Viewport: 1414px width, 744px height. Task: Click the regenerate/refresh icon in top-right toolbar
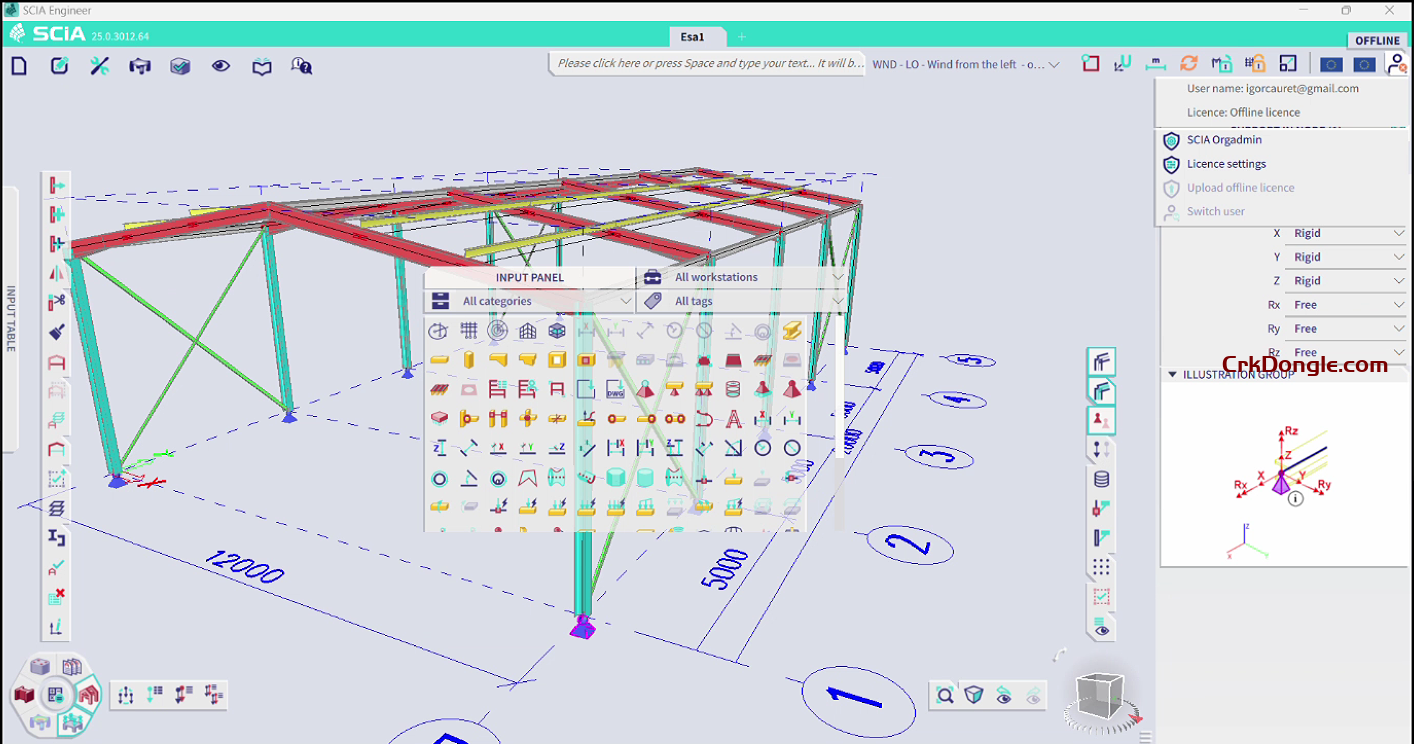(x=1189, y=63)
